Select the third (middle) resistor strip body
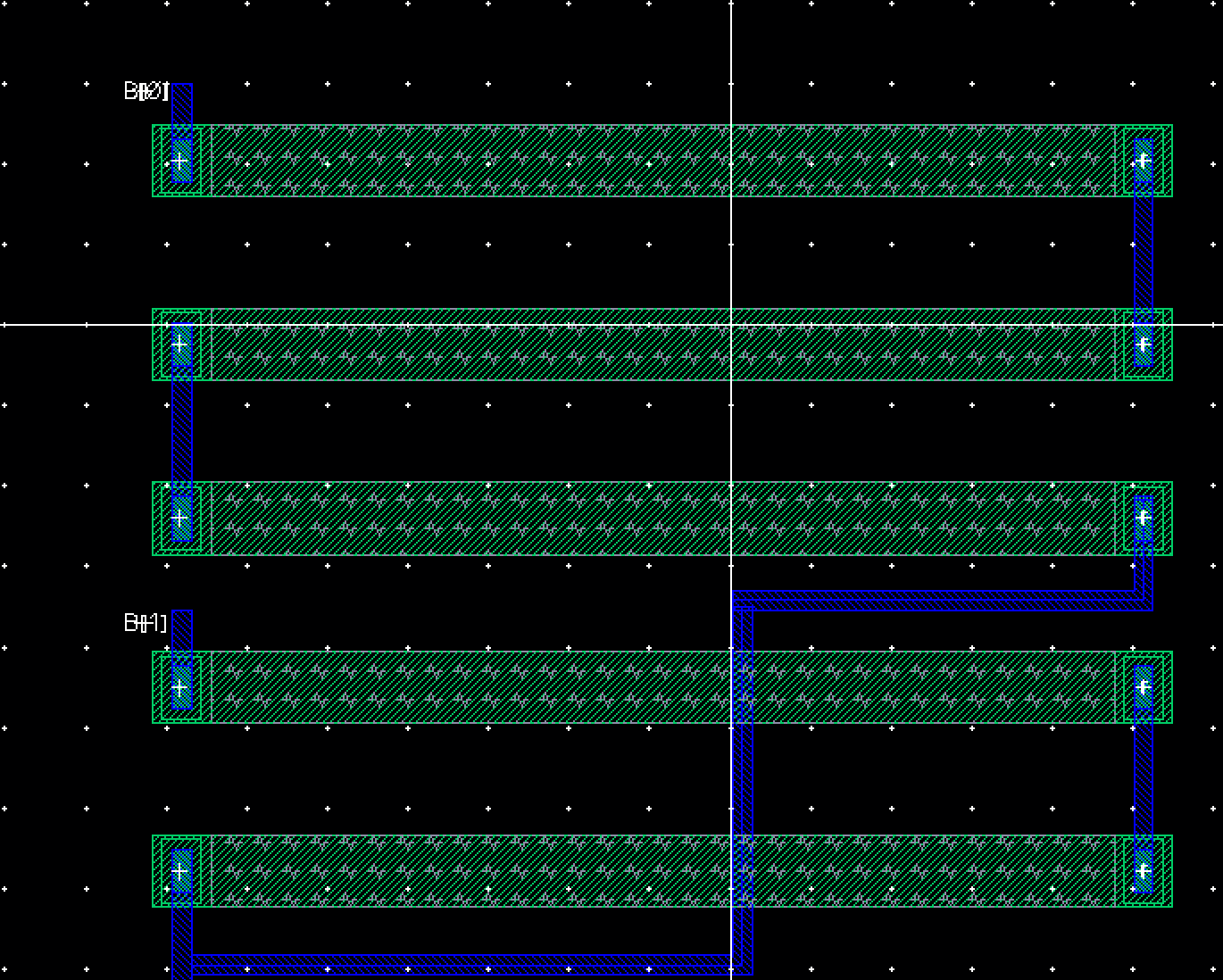The image size is (1223, 980). tap(662, 519)
